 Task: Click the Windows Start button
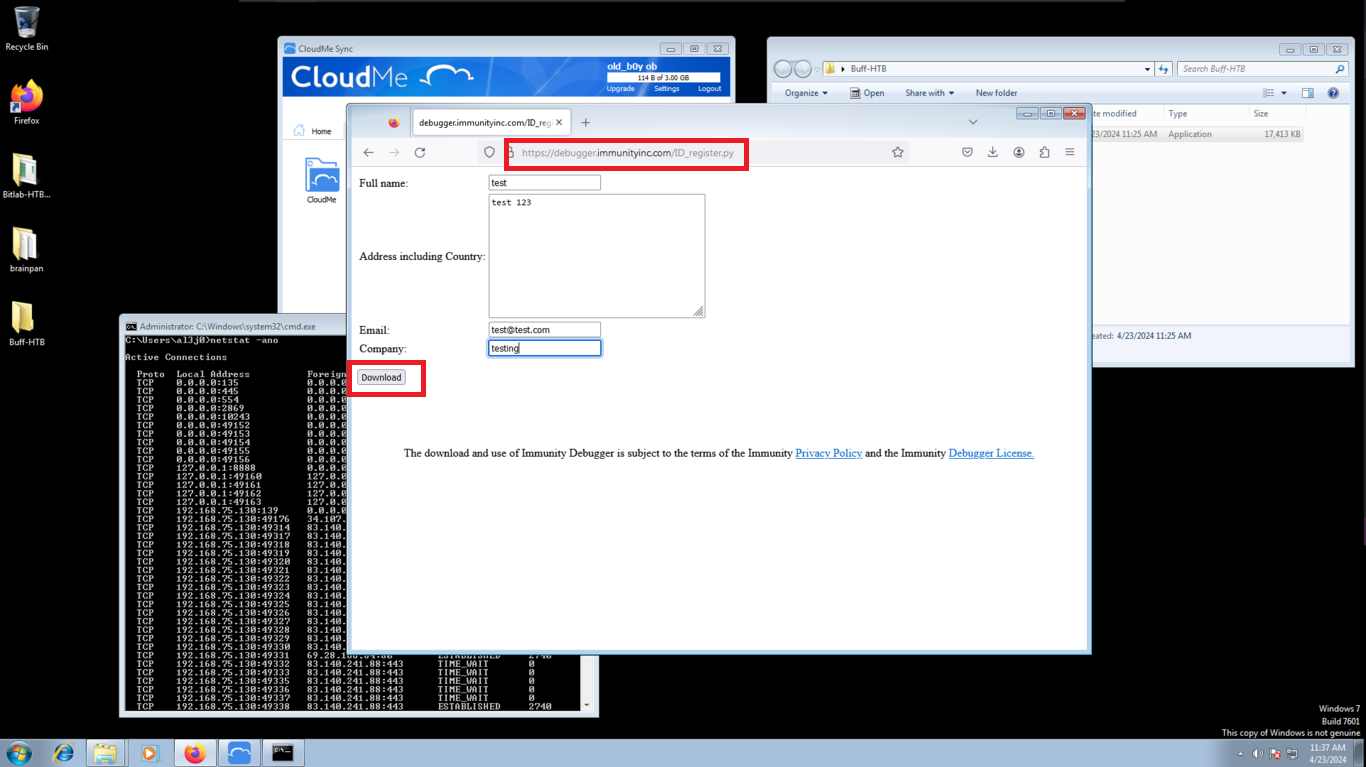pyautogui.click(x=19, y=753)
